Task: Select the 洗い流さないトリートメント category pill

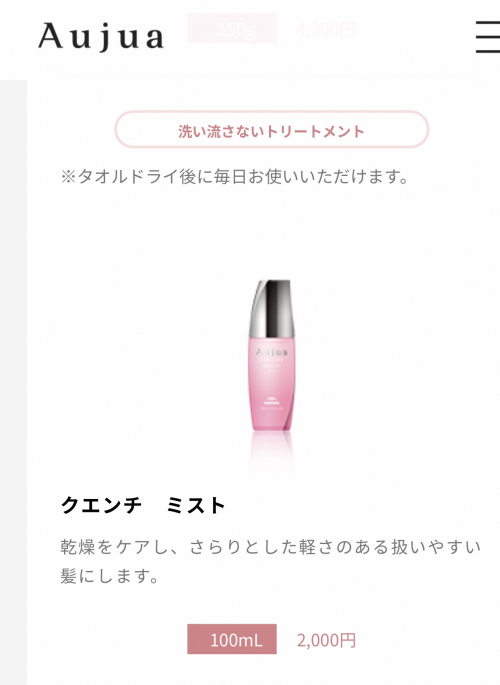Action: click(x=271, y=130)
